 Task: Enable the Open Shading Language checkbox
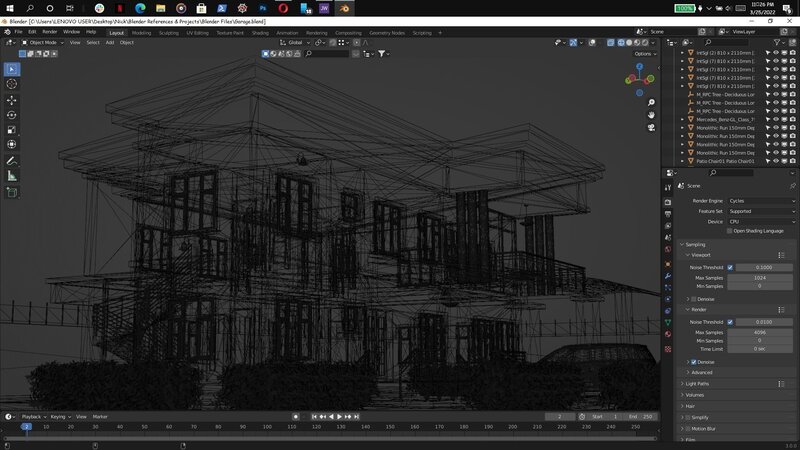pyautogui.click(x=731, y=231)
